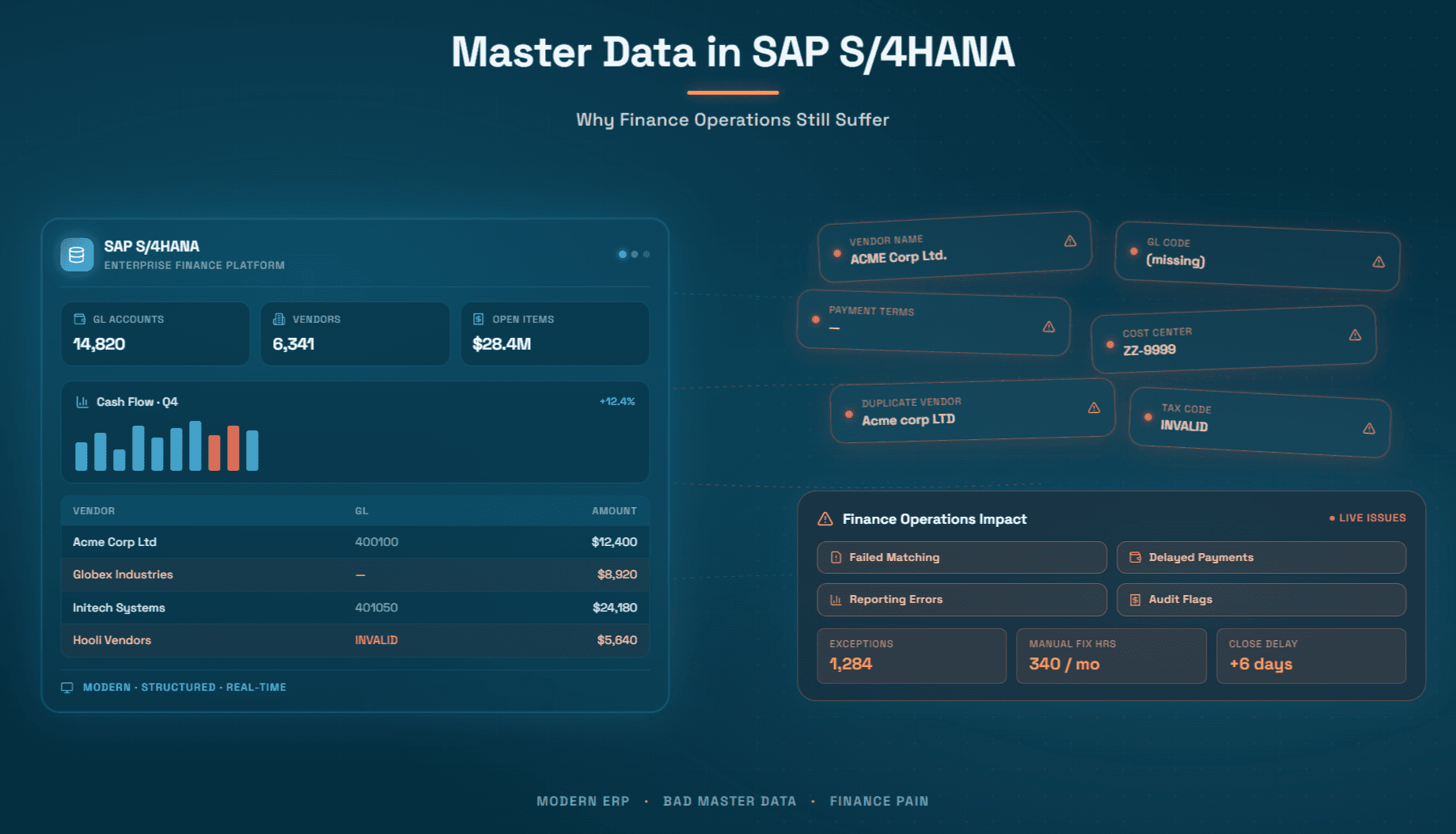Select the Audit Flags chip
Screen dimensions: 1456x834
point(1261,600)
